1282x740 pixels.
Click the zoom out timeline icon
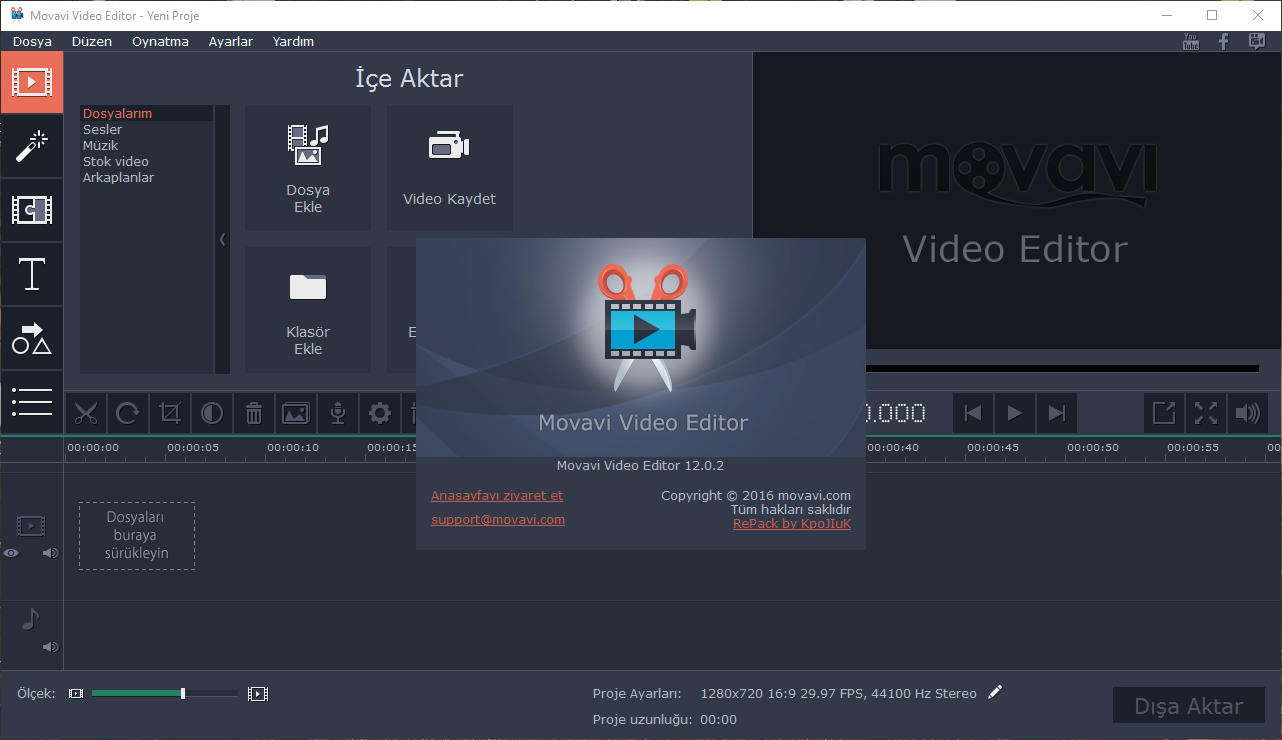click(76, 693)
